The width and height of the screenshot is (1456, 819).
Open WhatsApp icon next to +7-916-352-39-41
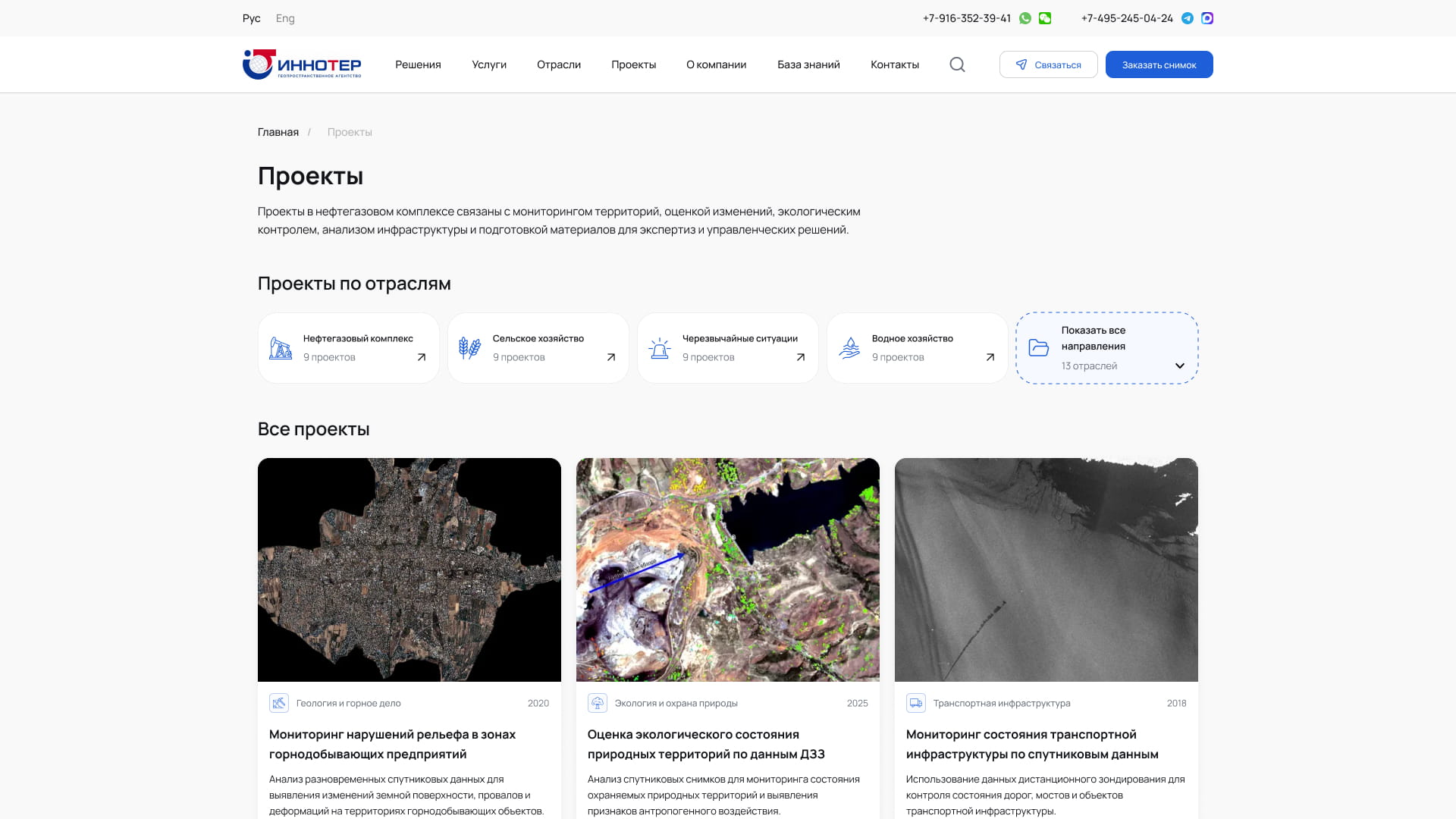[x=1025, y=18]
